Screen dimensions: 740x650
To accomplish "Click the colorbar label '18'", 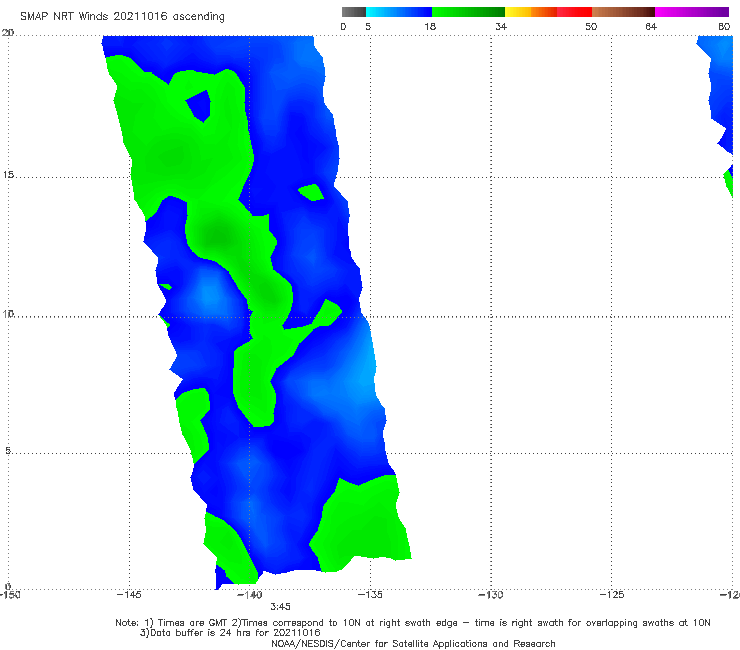I will (430, 26).
